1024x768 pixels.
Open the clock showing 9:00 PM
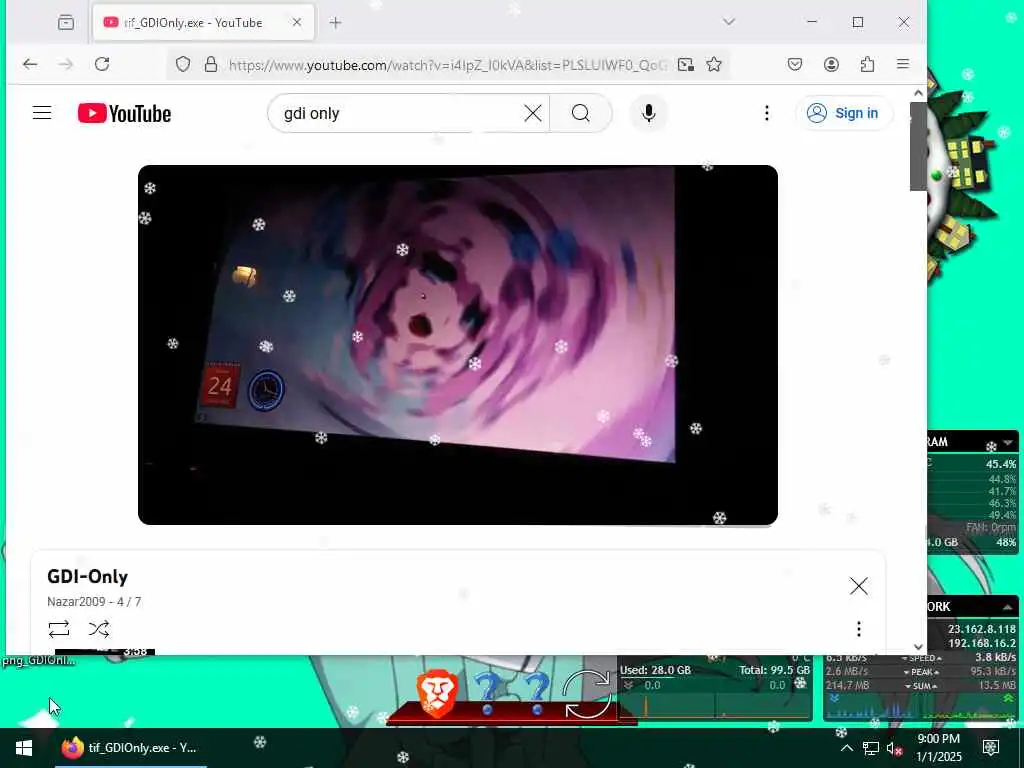pos(938,748)
